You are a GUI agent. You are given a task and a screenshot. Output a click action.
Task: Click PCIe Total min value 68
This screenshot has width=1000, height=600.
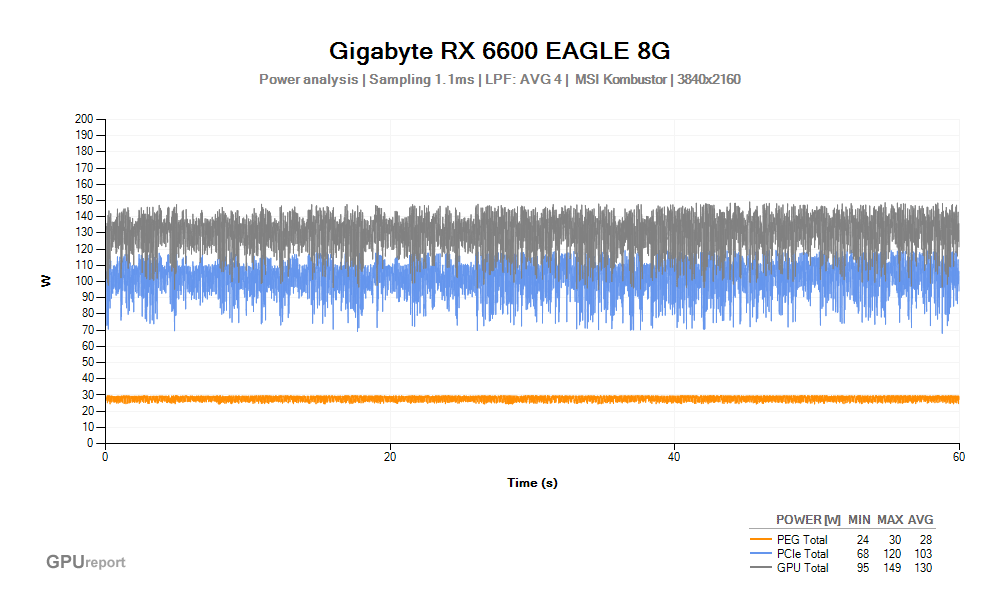pos(863,553)
